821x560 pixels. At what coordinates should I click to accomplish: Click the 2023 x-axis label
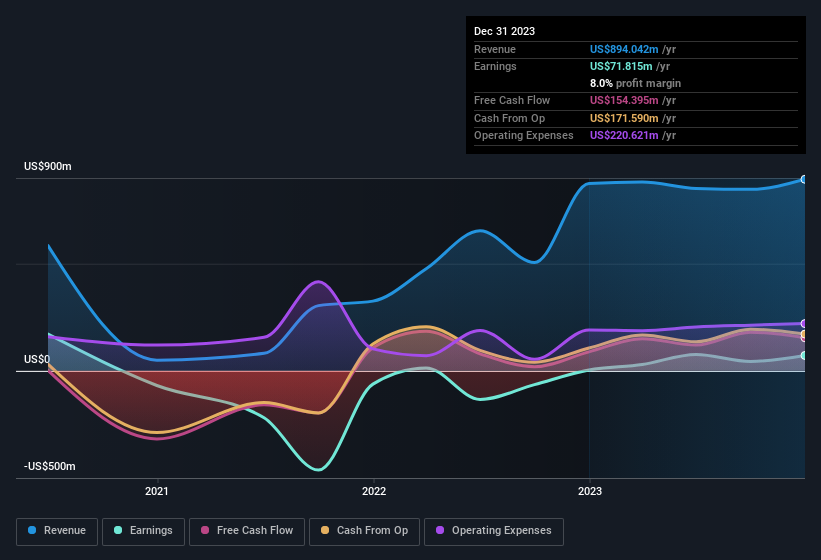pyautogui.click(x=590, y=491)
